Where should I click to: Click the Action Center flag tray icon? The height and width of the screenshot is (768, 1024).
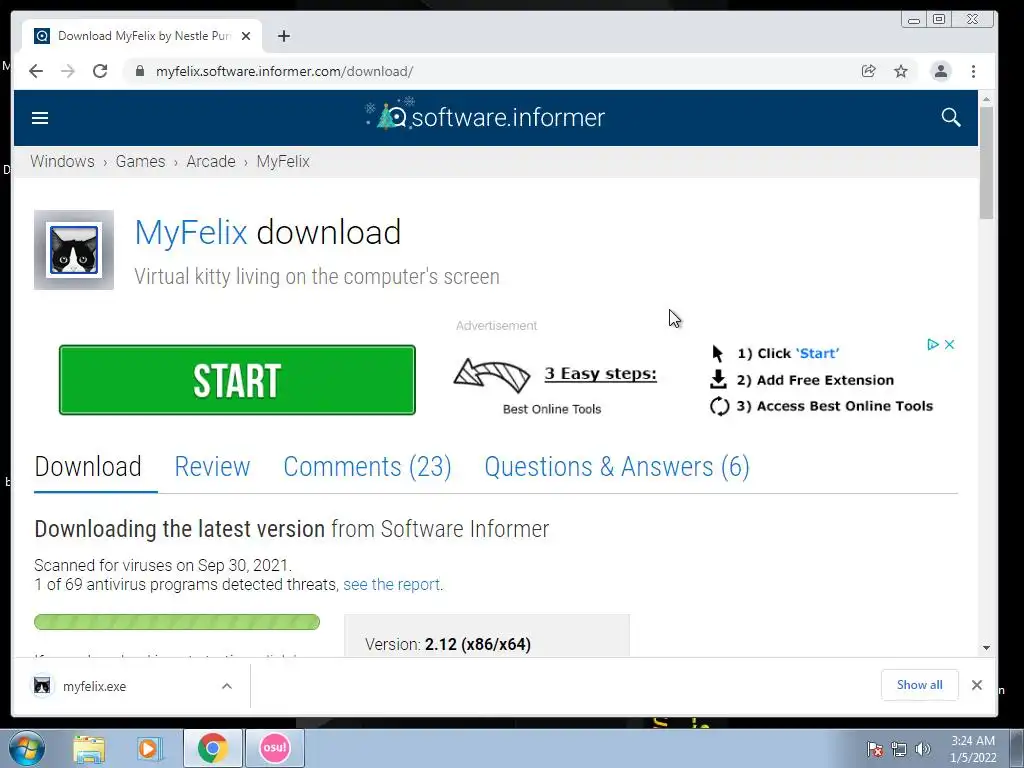pyautogui.click(x=874, y=749)
